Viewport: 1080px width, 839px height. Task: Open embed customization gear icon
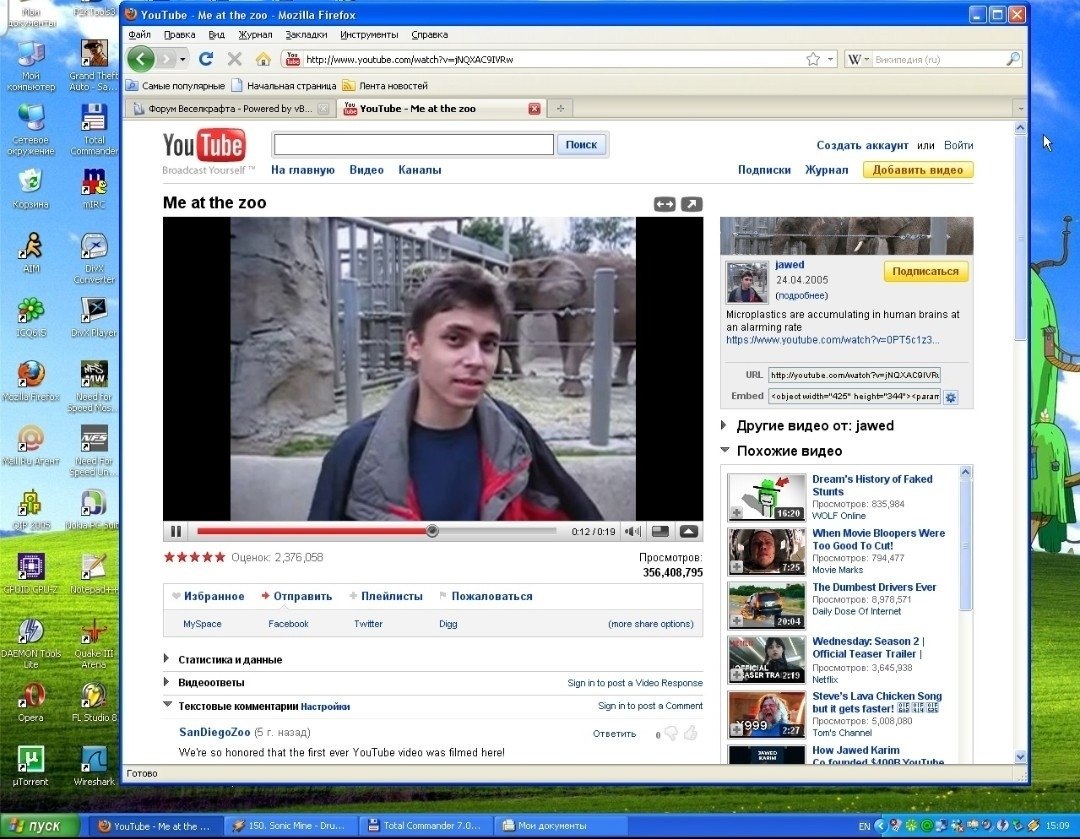(951, 397)
